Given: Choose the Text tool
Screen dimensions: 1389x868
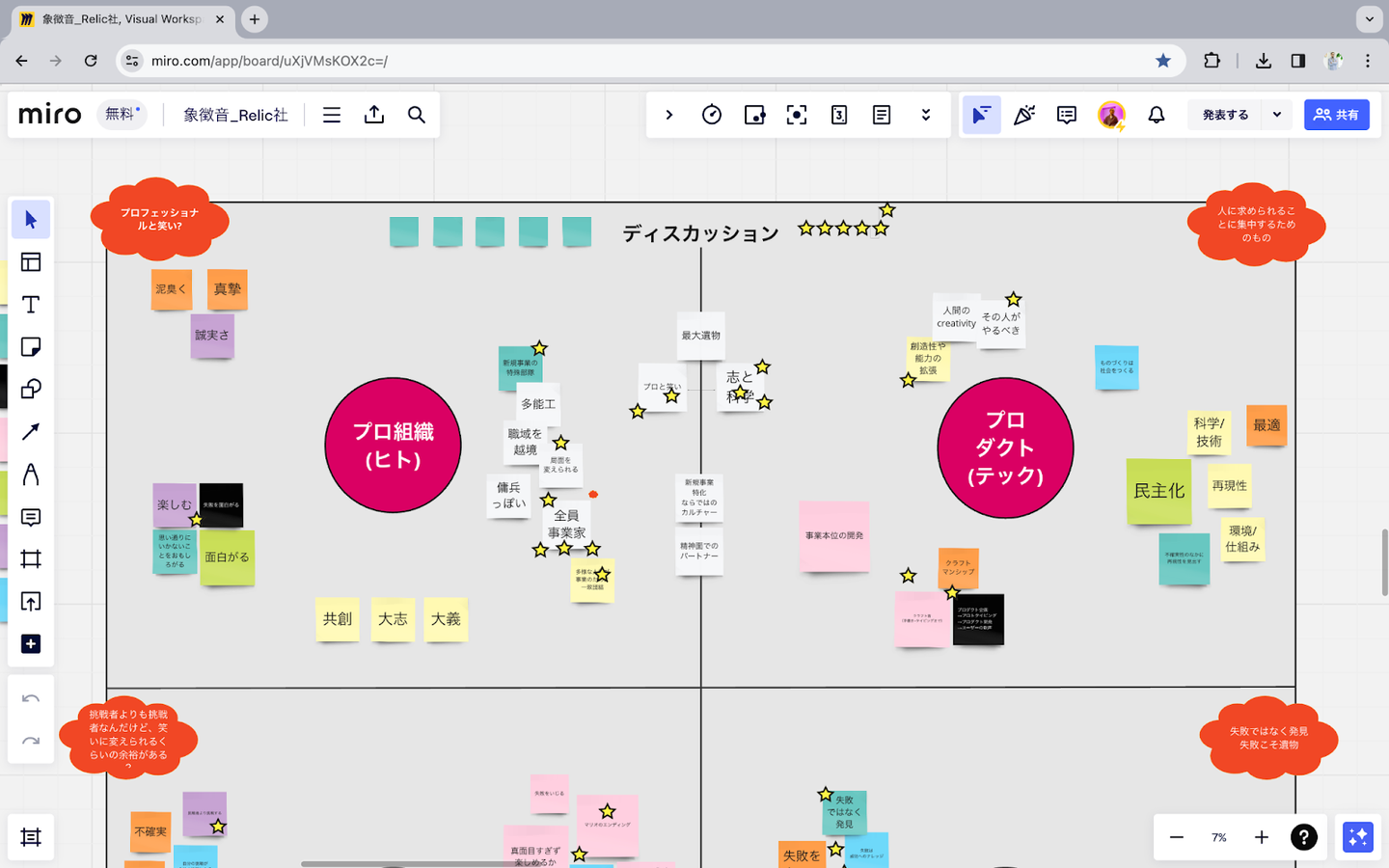Looking at the screenshot, I should [x=31, y=305].
